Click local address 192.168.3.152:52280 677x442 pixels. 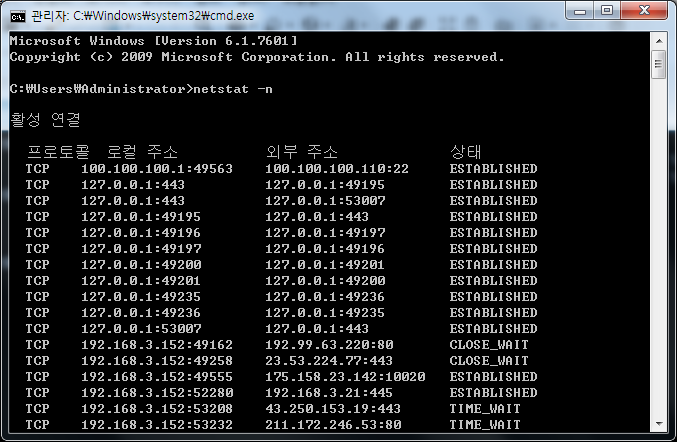157,393
